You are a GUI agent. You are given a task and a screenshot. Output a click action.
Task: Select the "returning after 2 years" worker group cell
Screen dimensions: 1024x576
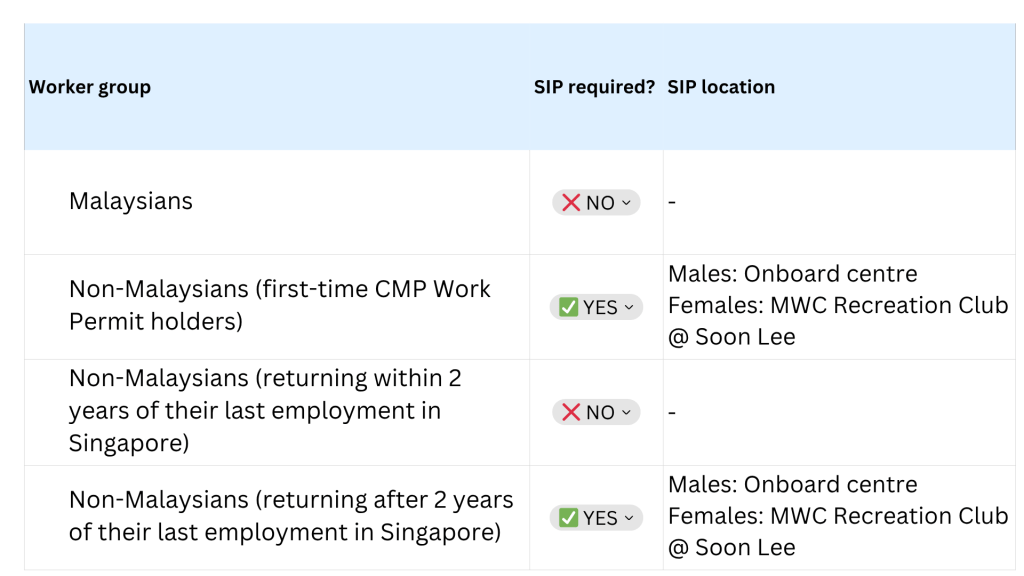tap(290, 515)
